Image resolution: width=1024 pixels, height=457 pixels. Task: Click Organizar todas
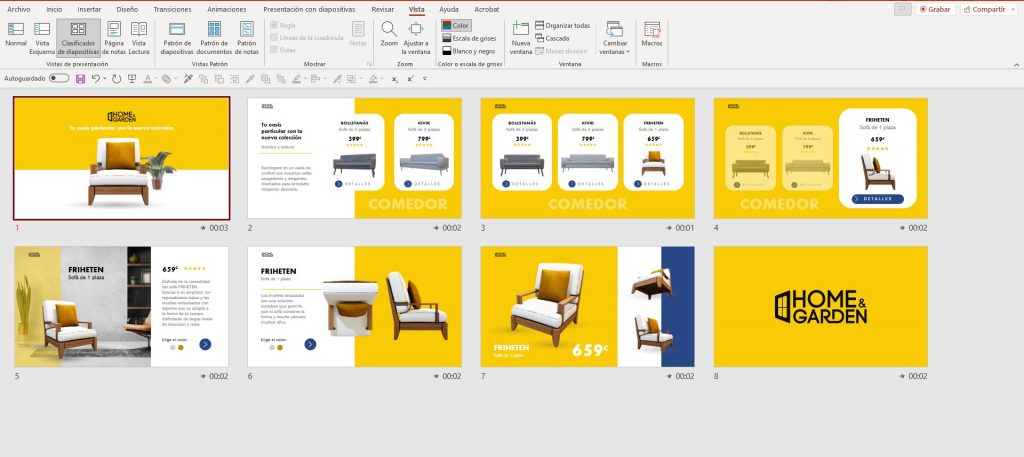563,25
